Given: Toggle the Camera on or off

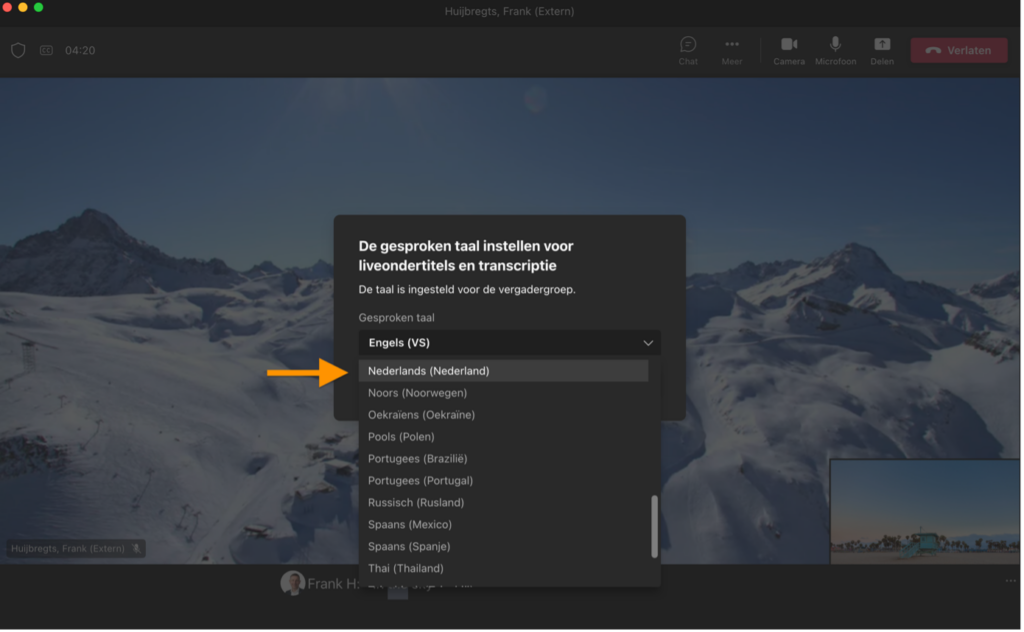Looking at the screenshot, I should tap(788, 46).
